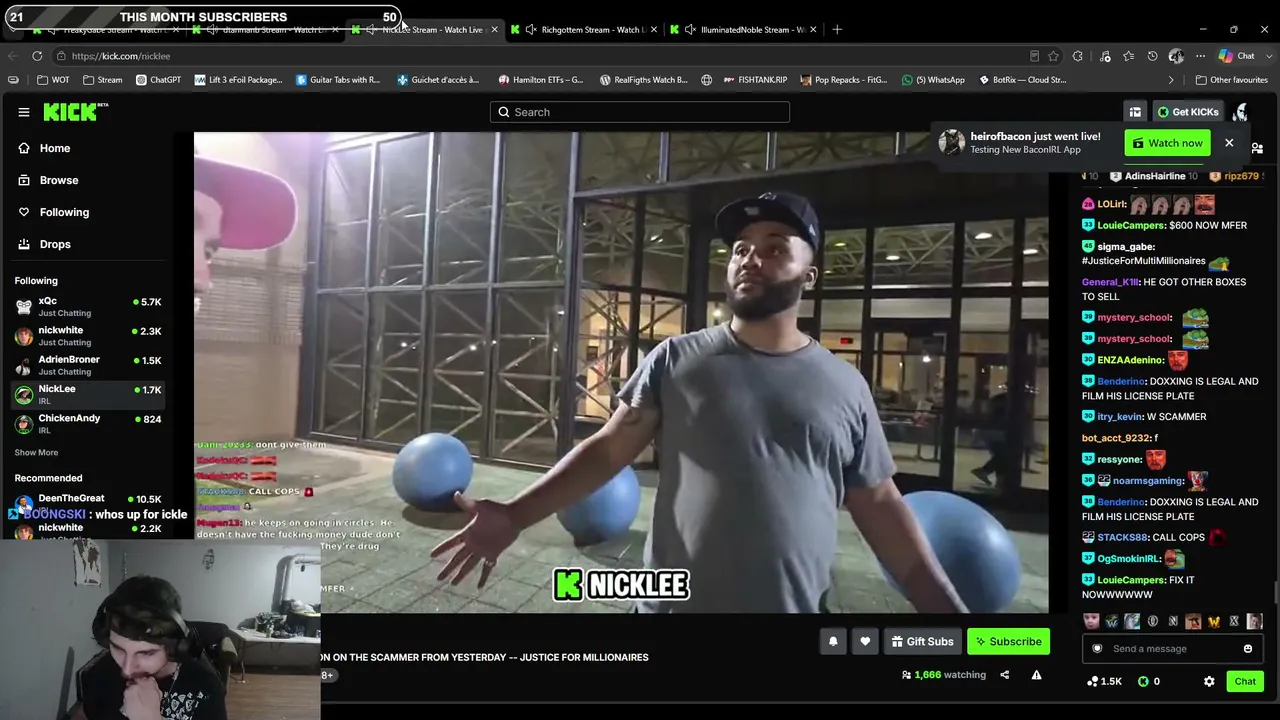Viewport: 1280px width, 720px height.
Task: Close the Richgottem Stream tab
Action: pyautogui.click(x=654, y=29)
